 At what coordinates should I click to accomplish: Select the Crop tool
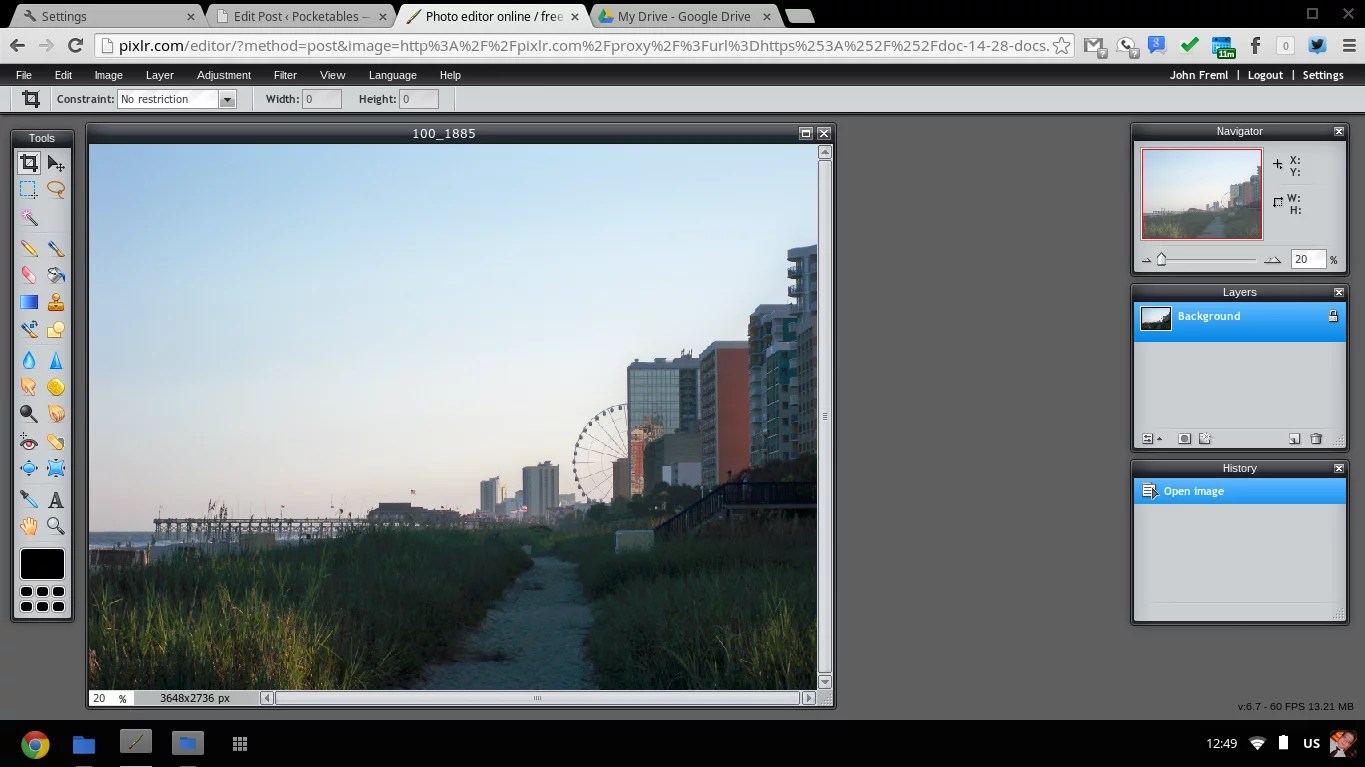coord(29,162)
